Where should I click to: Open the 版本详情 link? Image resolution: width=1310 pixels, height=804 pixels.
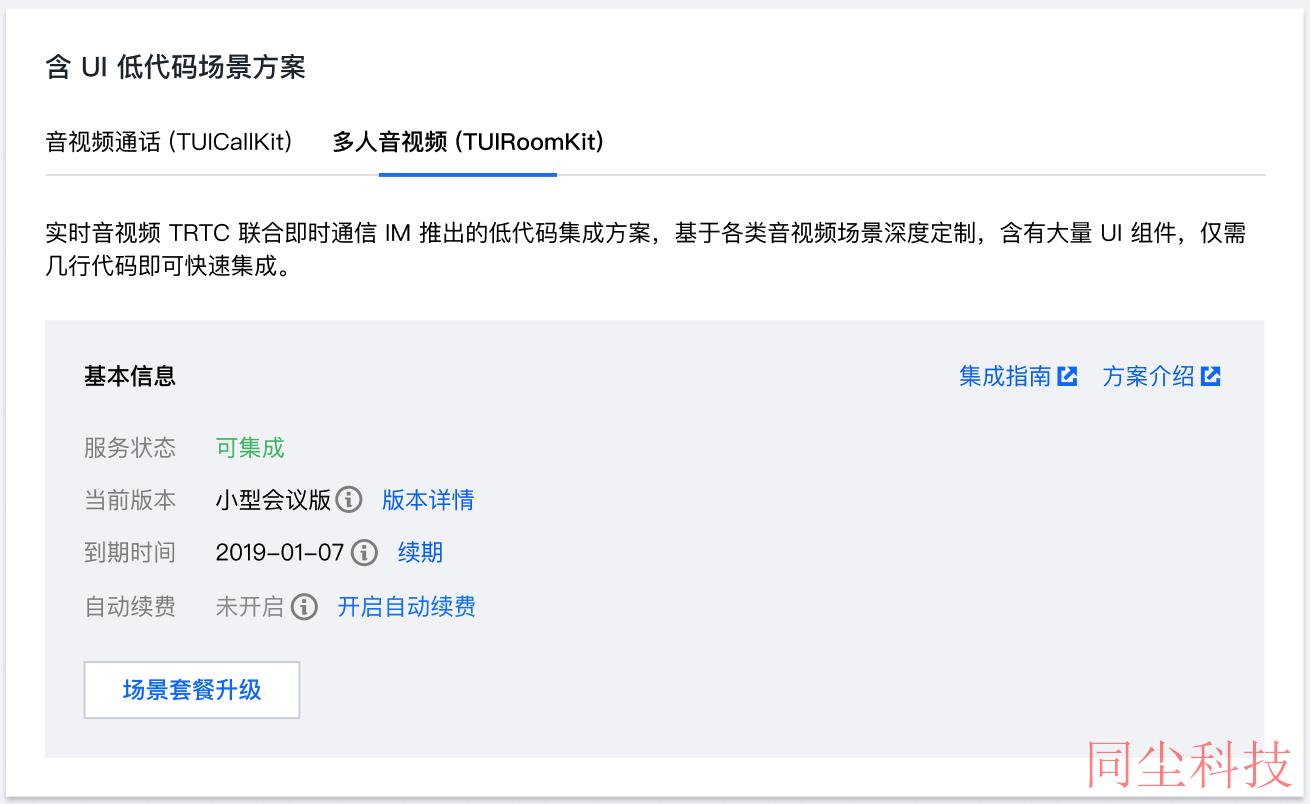pos(428,499)
